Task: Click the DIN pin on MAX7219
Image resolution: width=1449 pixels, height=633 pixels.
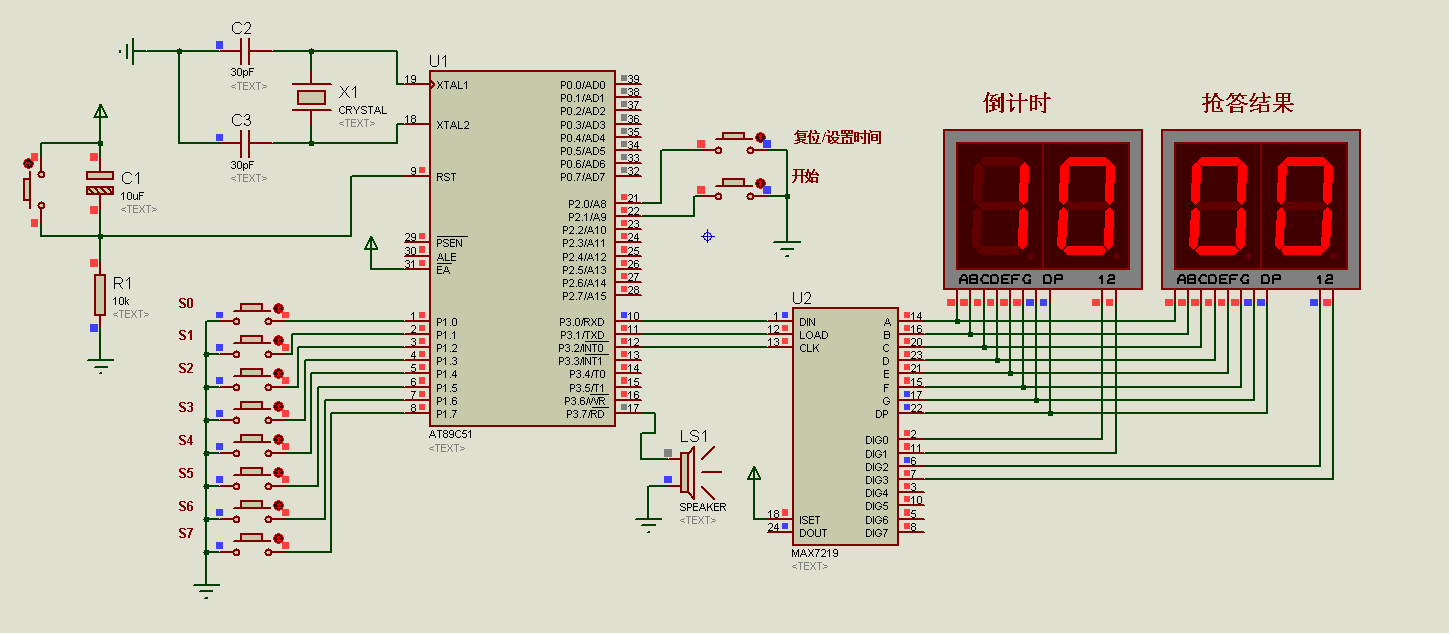Action: point(807,322)
